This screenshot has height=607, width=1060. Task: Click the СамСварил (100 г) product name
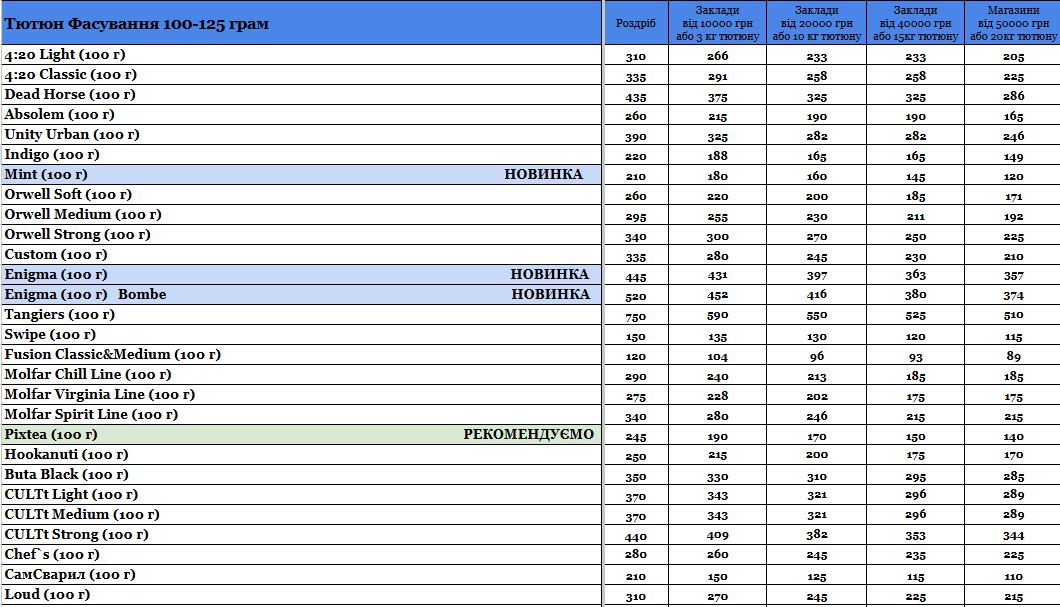click(x=71, y=575)
